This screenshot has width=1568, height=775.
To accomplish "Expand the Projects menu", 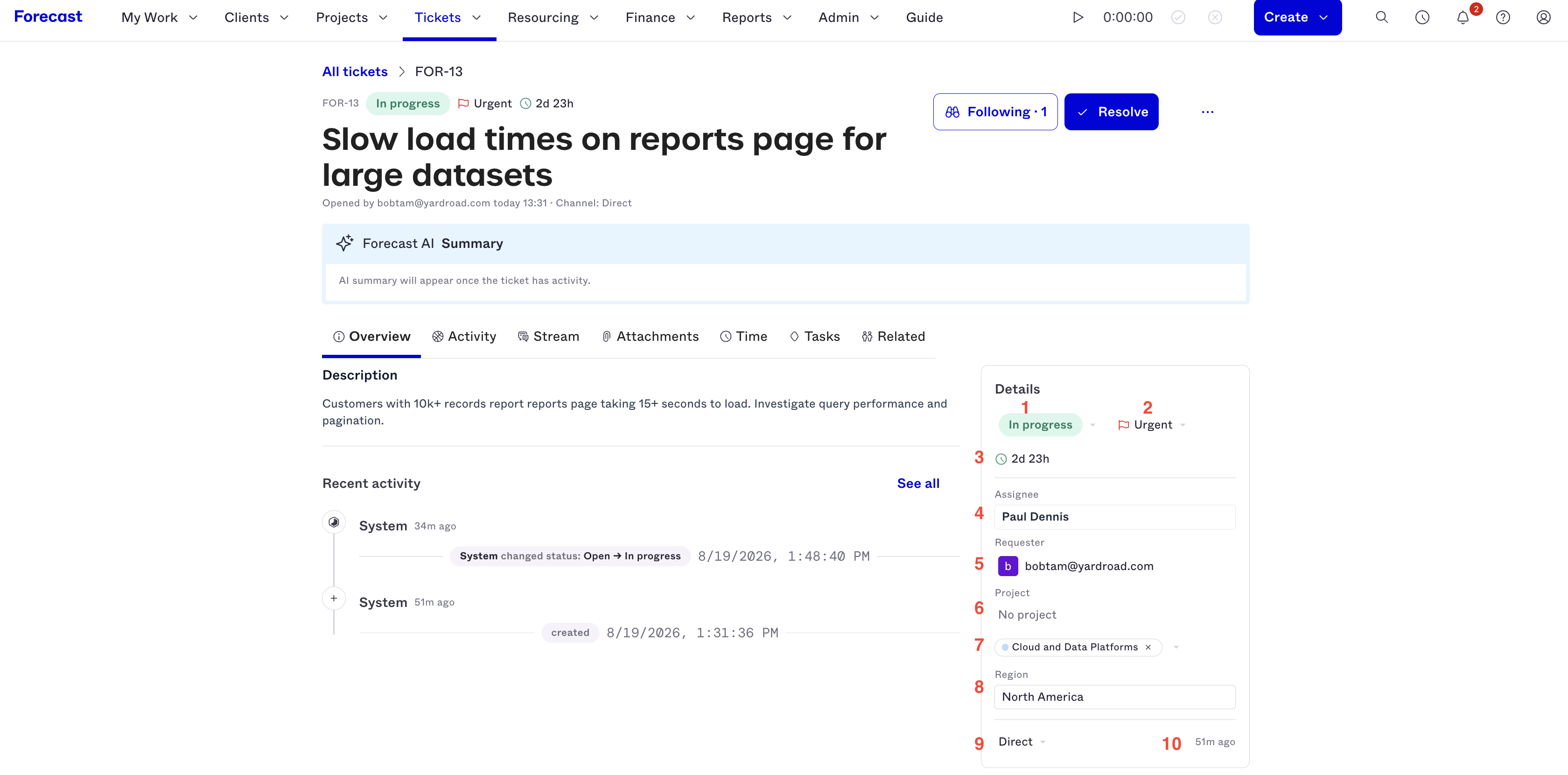I will (x=352, y=18).
